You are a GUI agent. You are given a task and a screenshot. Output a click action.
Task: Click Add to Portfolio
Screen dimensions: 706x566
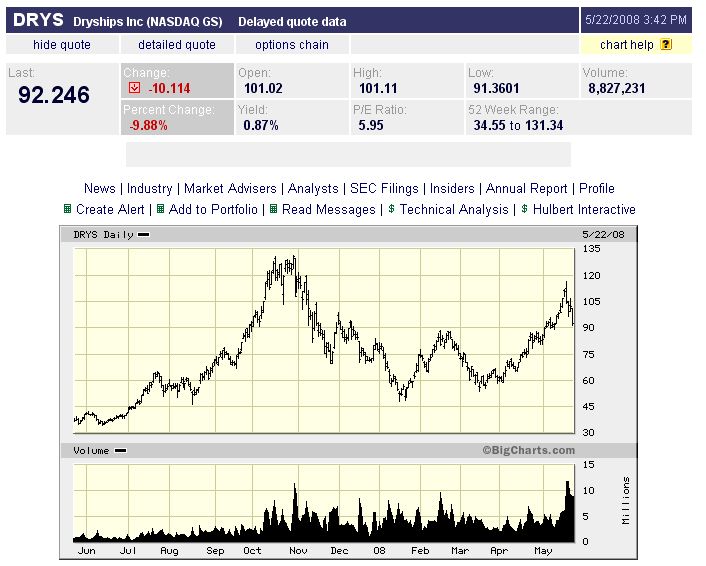pos(213,209)
